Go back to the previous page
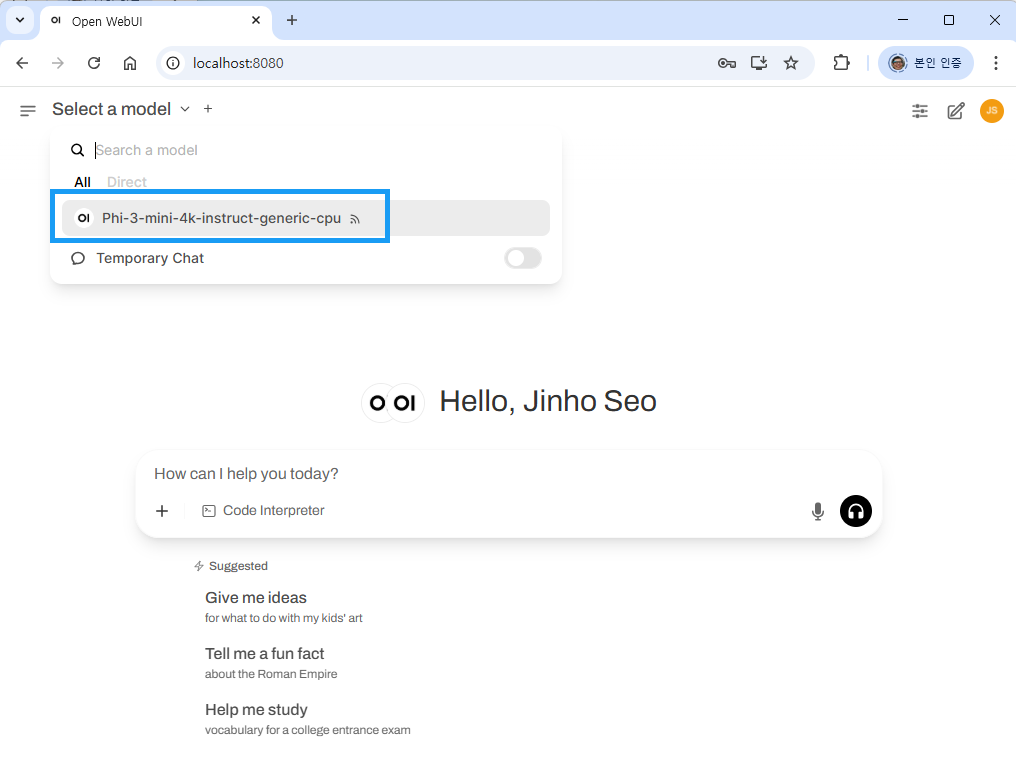The width and height of the screenshot is (1016, 758). pos(22,63)
